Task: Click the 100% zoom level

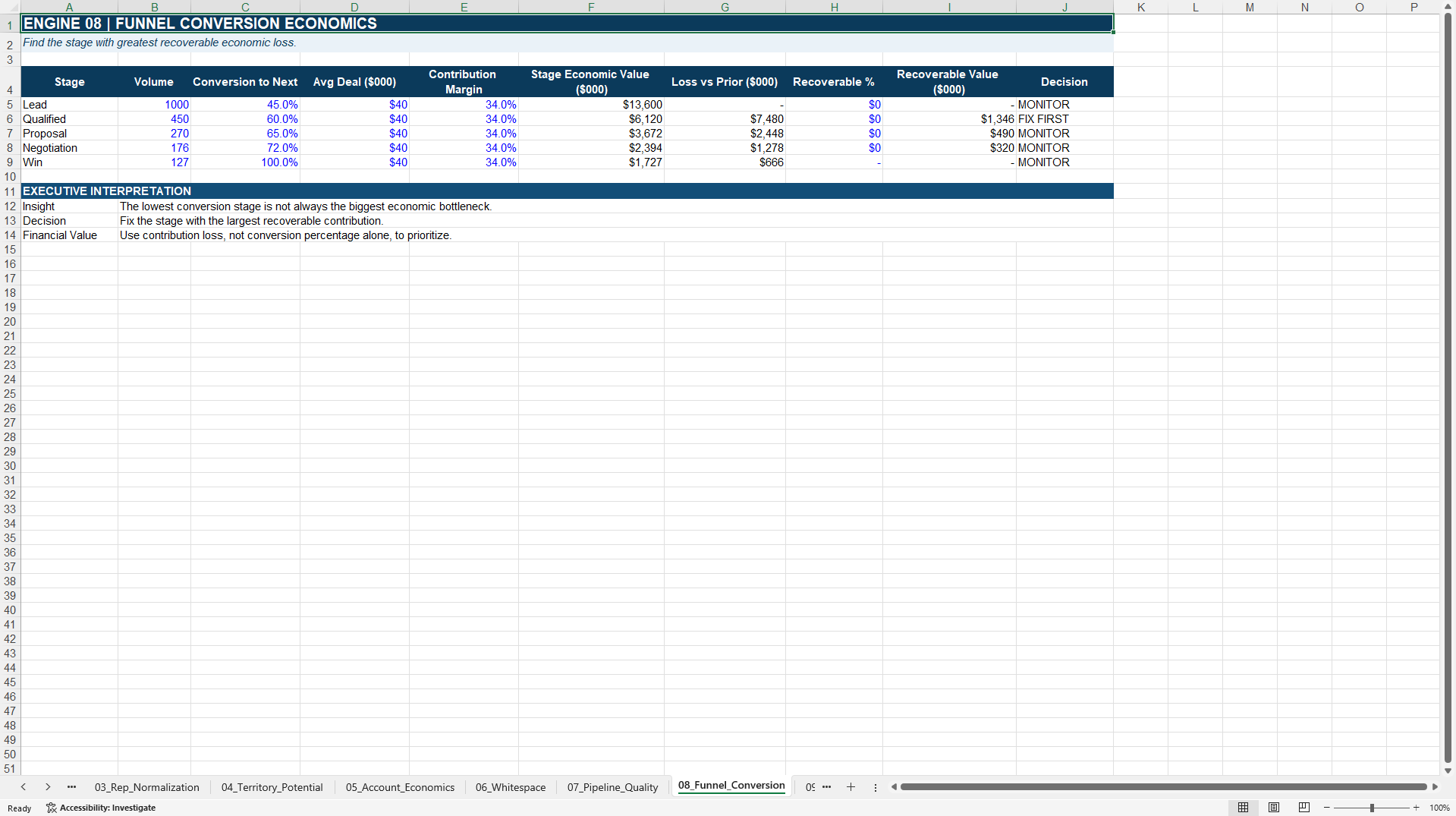Action: click(1439, 808)
